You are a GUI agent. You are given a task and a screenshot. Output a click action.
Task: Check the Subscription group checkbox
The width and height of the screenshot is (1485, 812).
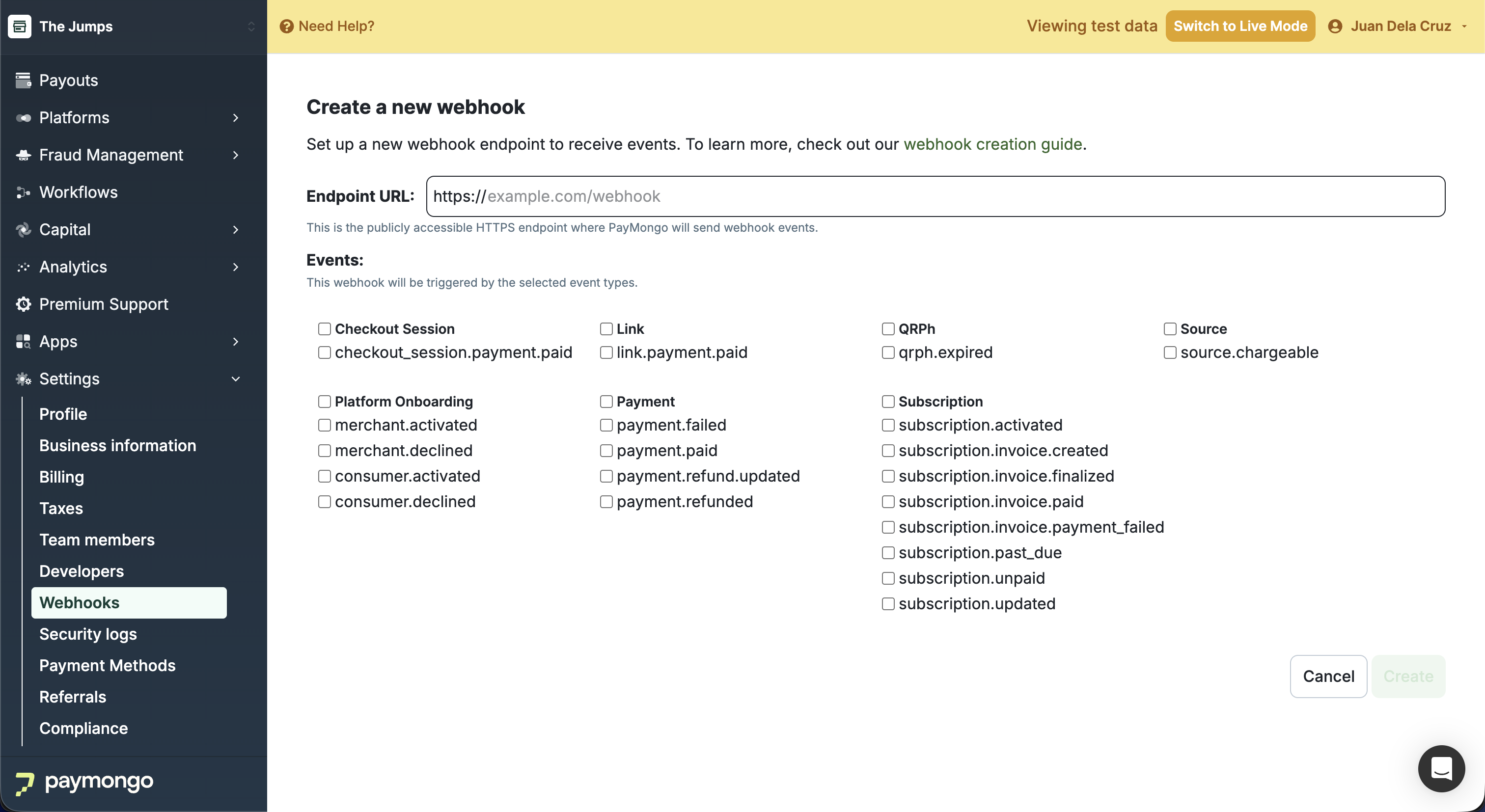888,402
